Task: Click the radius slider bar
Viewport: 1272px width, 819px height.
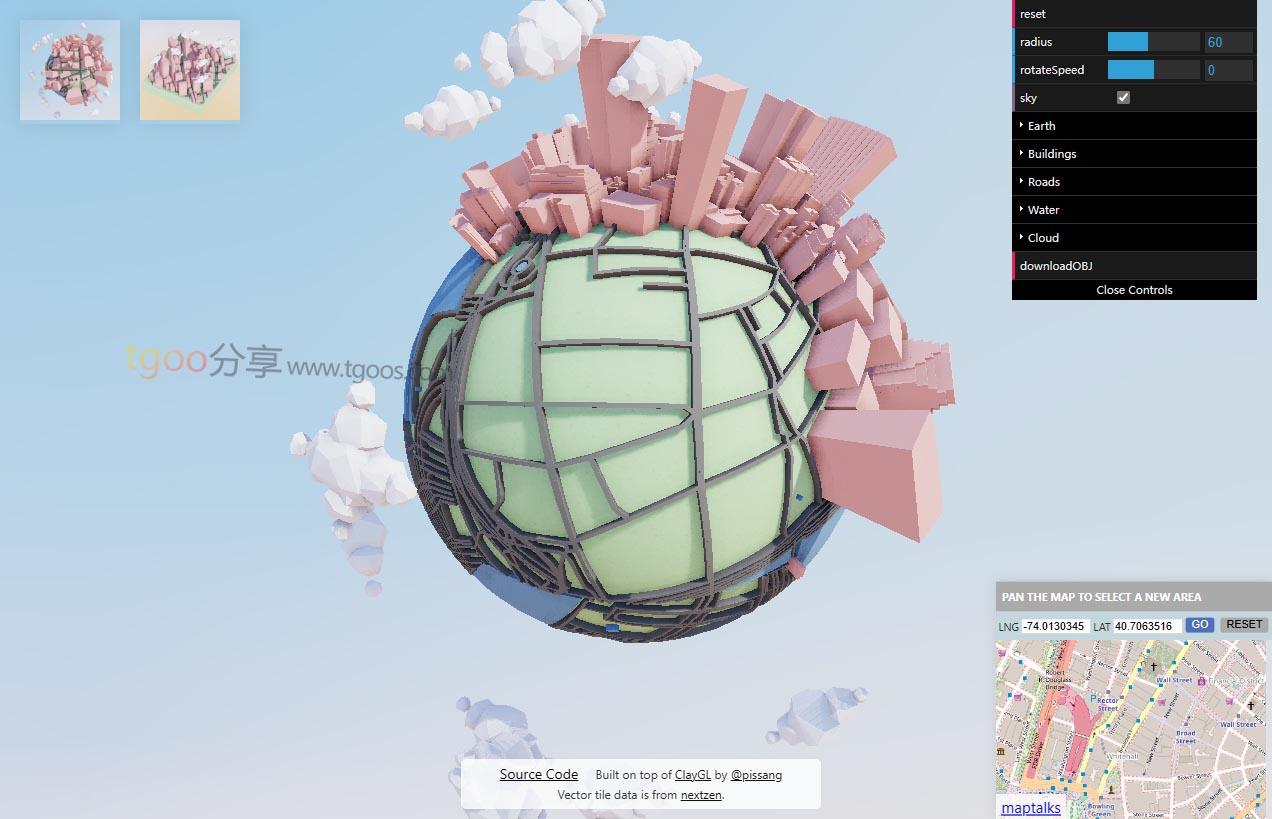Action: pyautogui.click(x=1153, y=42)
